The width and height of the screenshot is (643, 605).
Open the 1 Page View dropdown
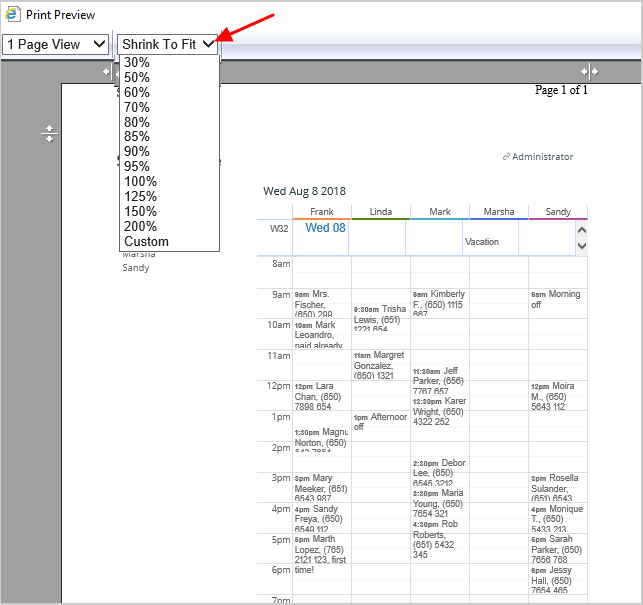(x=55, y=44)
